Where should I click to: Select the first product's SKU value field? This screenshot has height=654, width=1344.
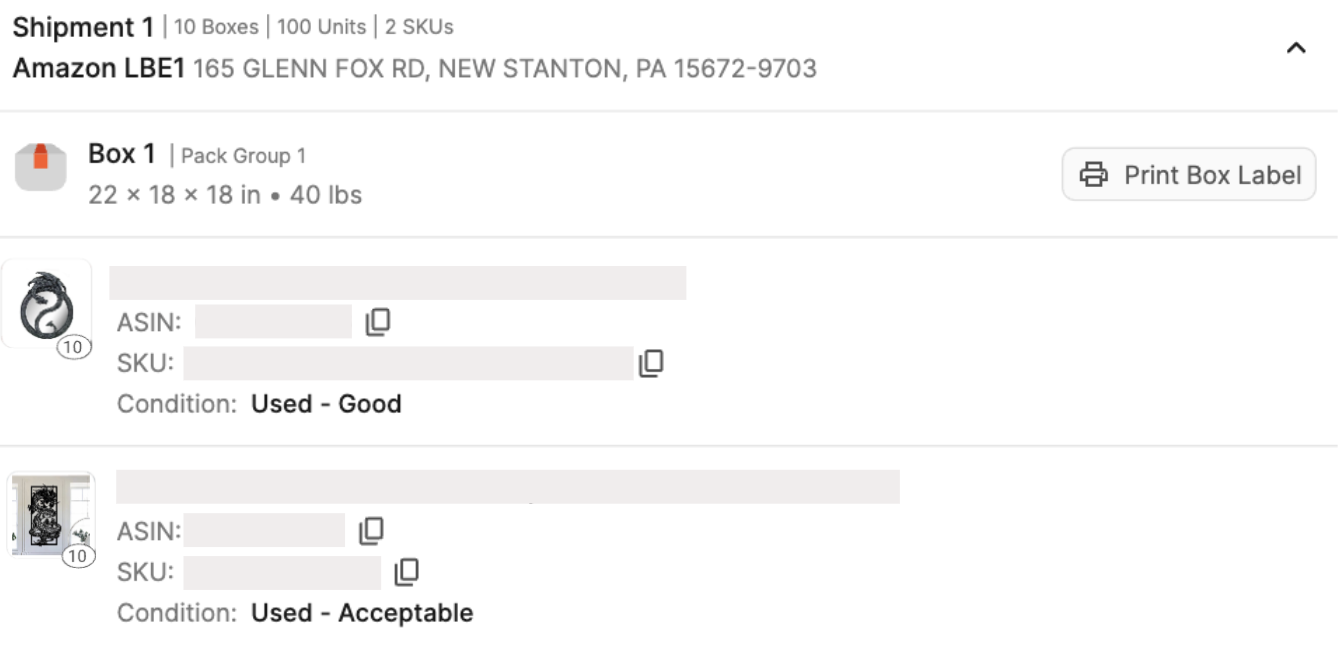click(x=408, y=363)
